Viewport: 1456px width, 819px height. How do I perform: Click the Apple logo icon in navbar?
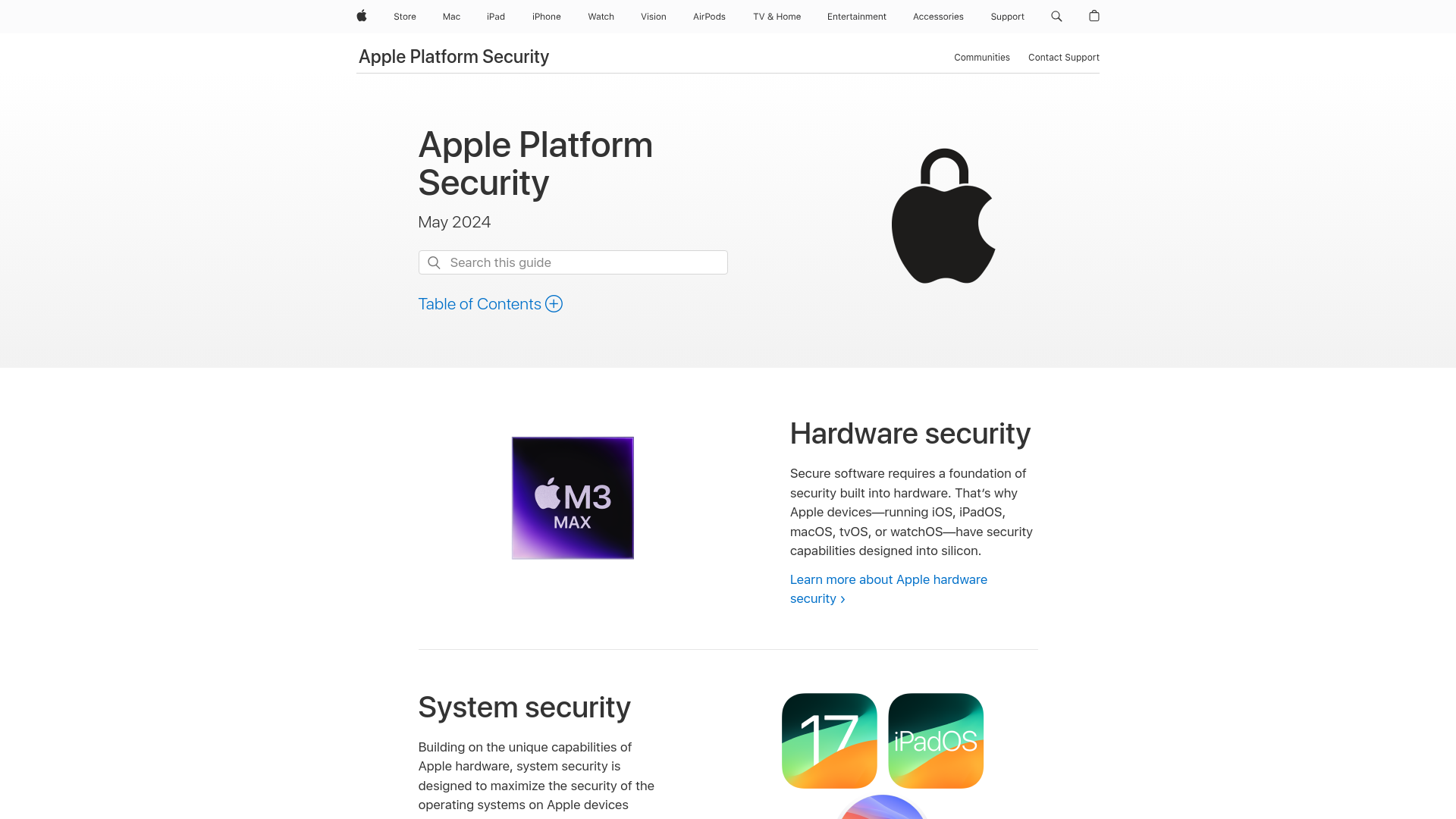pos(362,16)
